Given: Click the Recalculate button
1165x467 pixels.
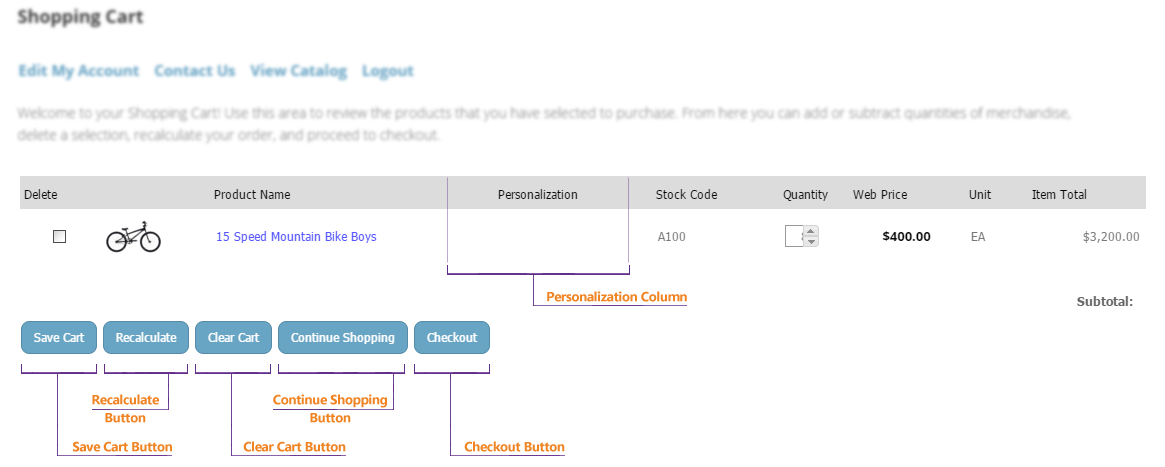Looking at the screenshot, I should coord(146,338).
